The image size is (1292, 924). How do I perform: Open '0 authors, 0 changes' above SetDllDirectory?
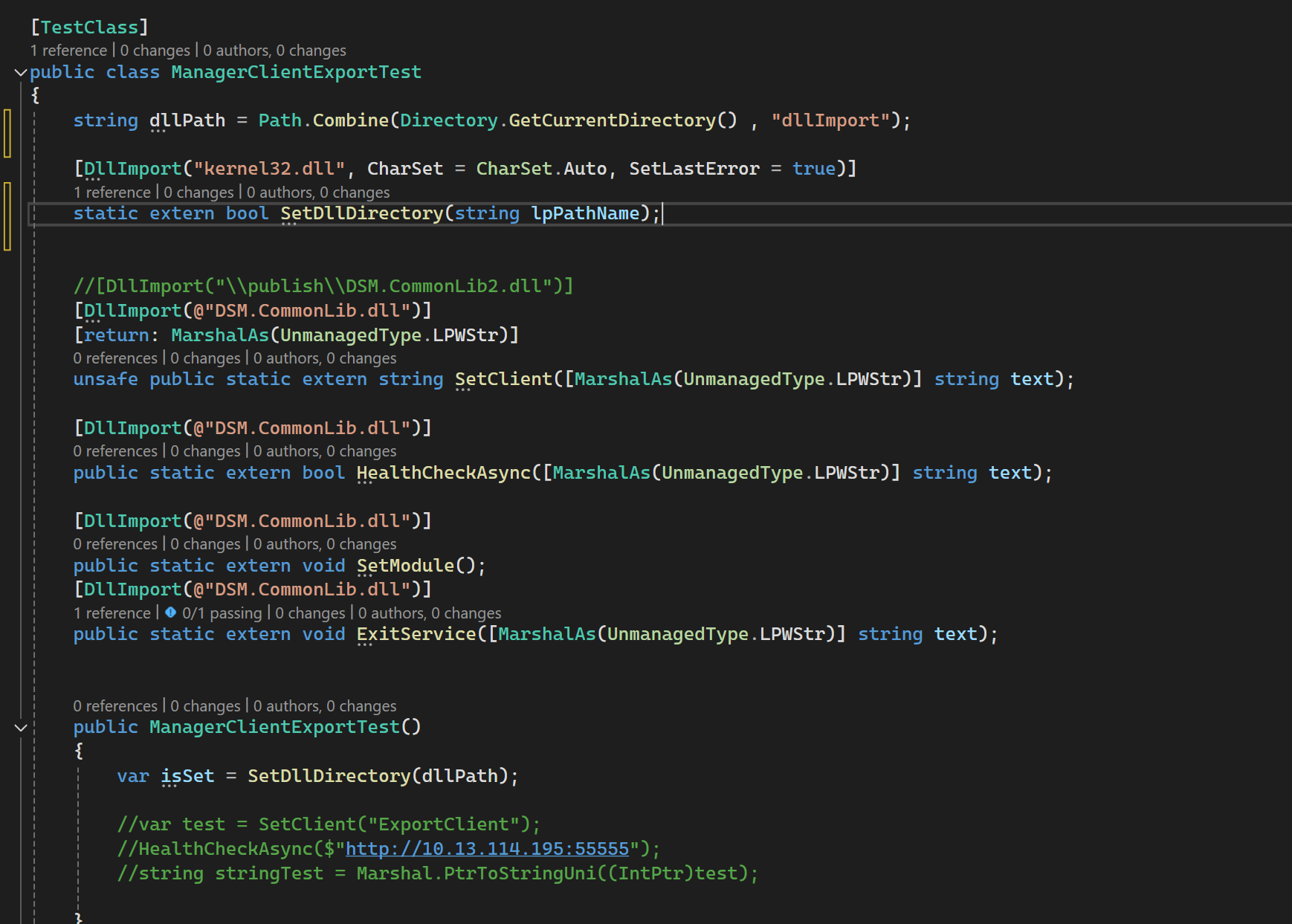coord(318,193)
